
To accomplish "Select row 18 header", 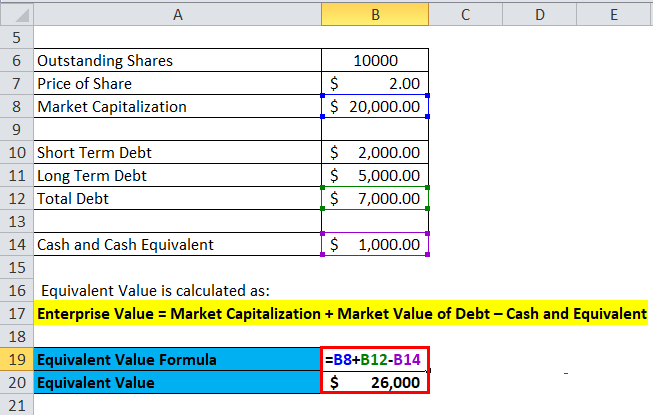I will click(17, 336).
